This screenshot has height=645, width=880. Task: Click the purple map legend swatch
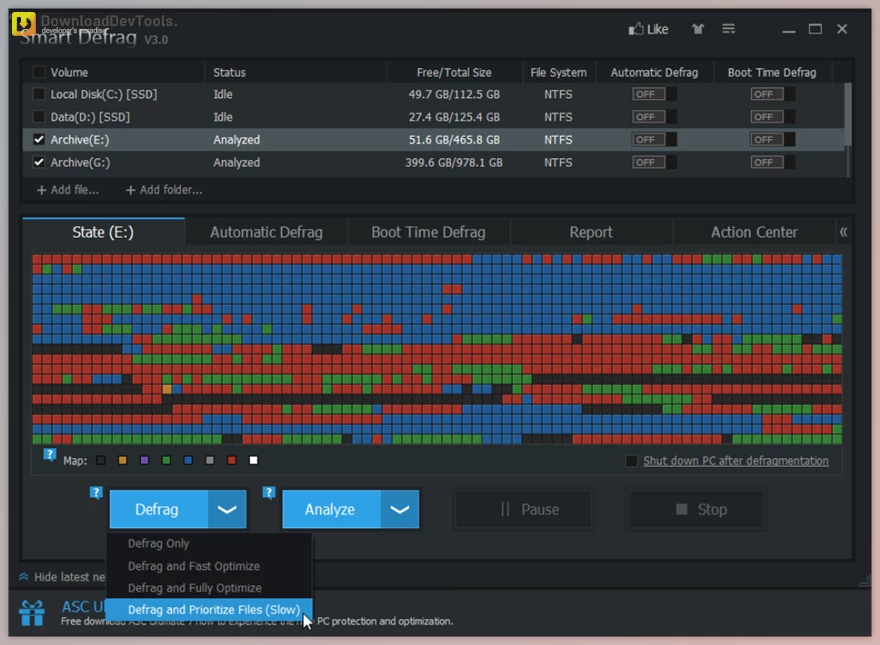point(144,460)
